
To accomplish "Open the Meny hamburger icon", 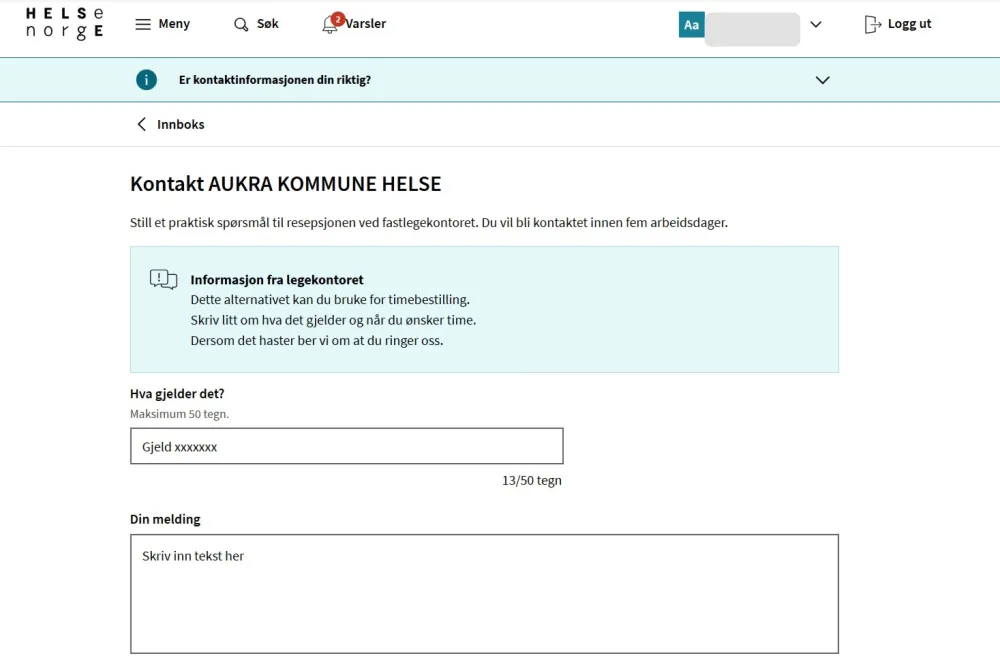I will point(143,24).
